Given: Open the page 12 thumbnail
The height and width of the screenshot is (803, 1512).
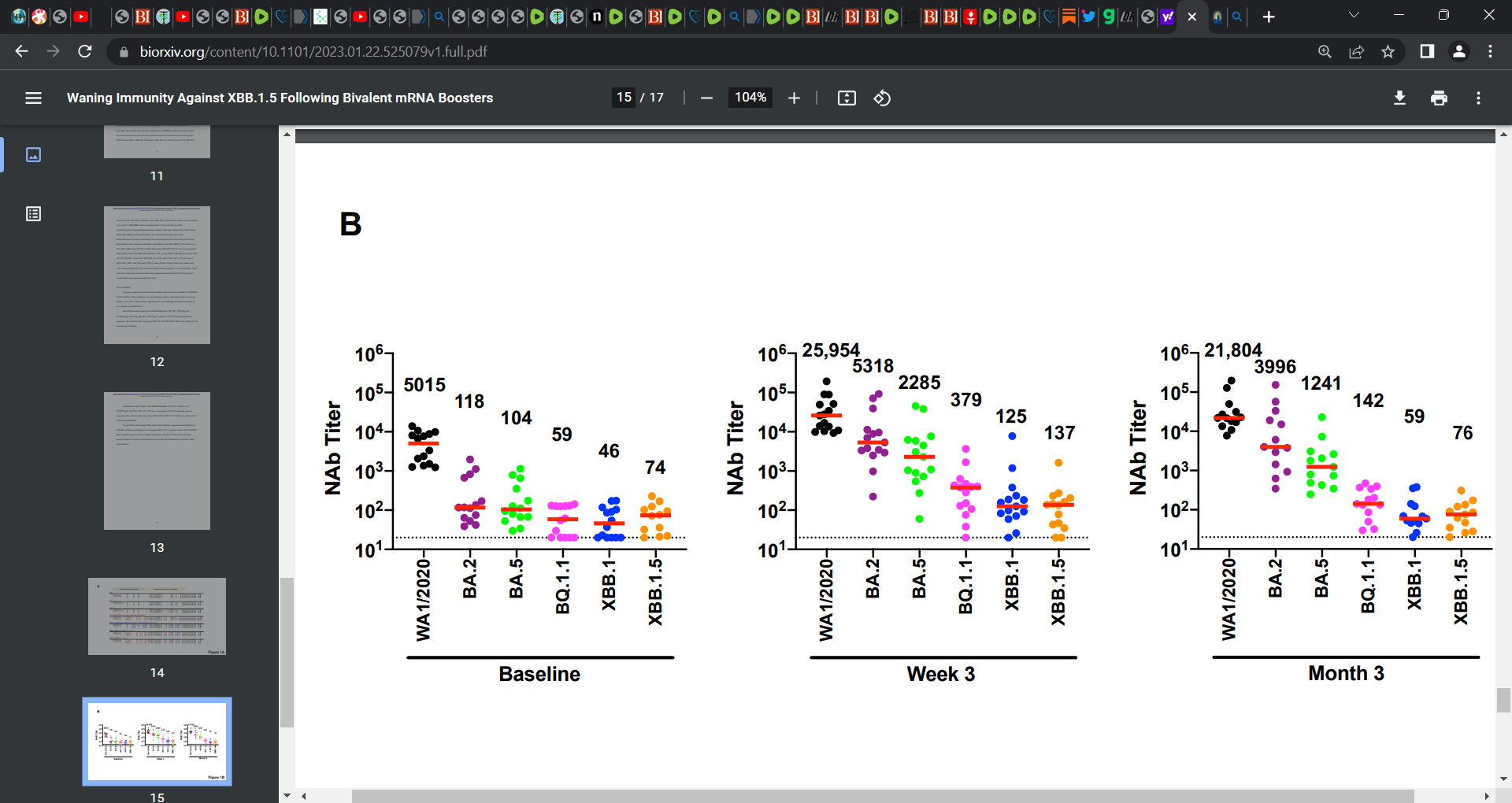Looking at the screenshot, I should pyautogui.click(x=157, y=275).
